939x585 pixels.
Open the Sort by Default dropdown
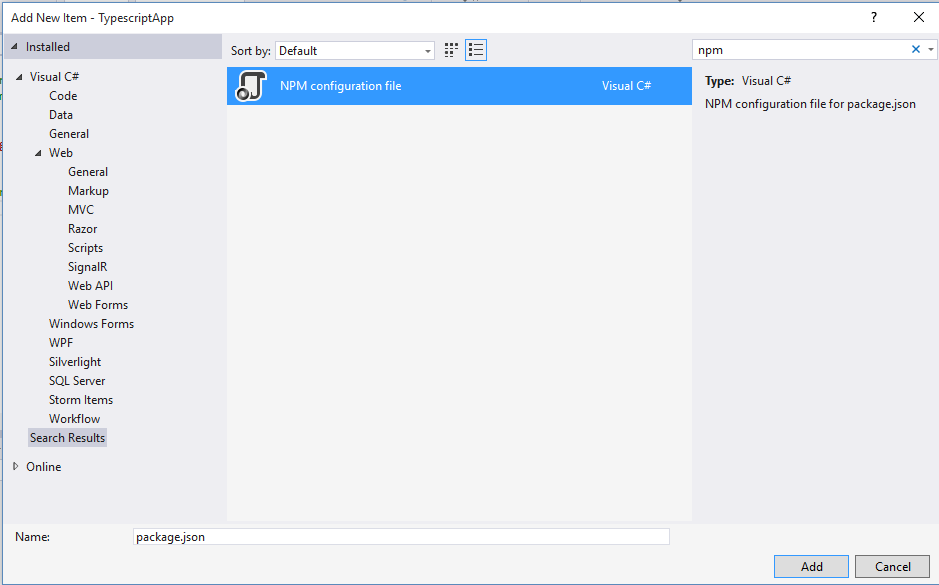click(355, 50)
